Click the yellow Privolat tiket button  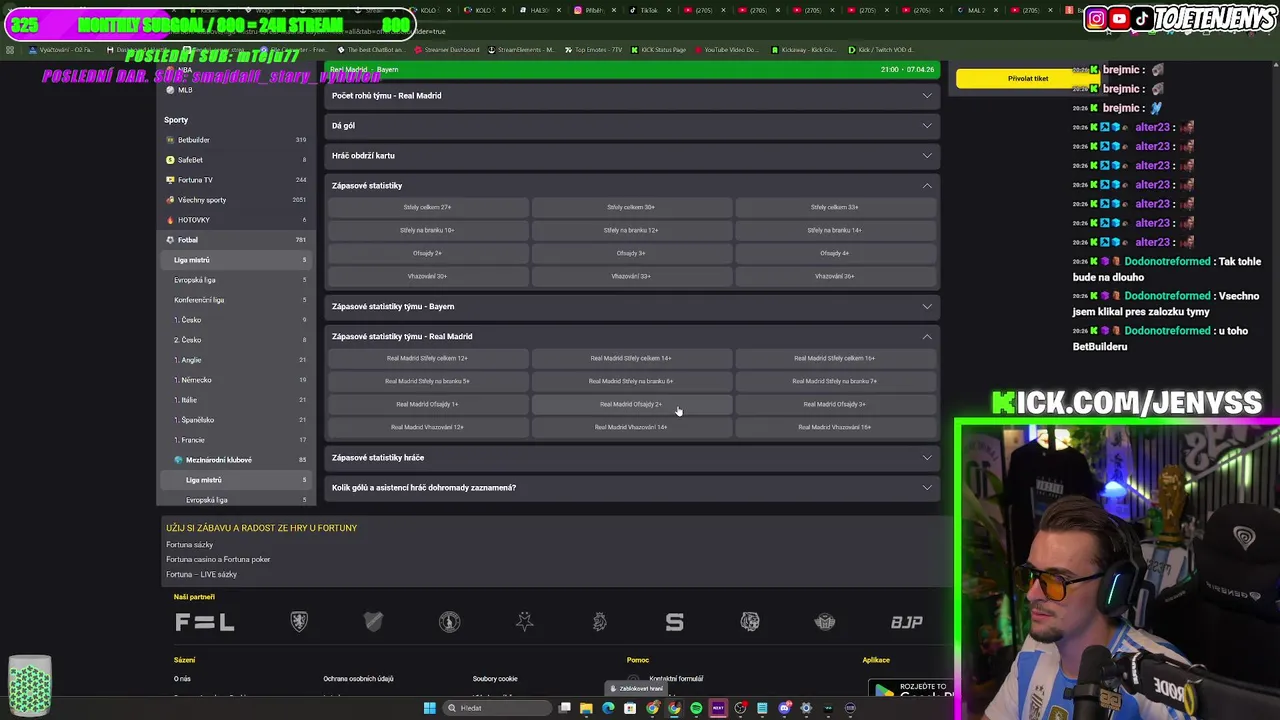coord(1028,79)
